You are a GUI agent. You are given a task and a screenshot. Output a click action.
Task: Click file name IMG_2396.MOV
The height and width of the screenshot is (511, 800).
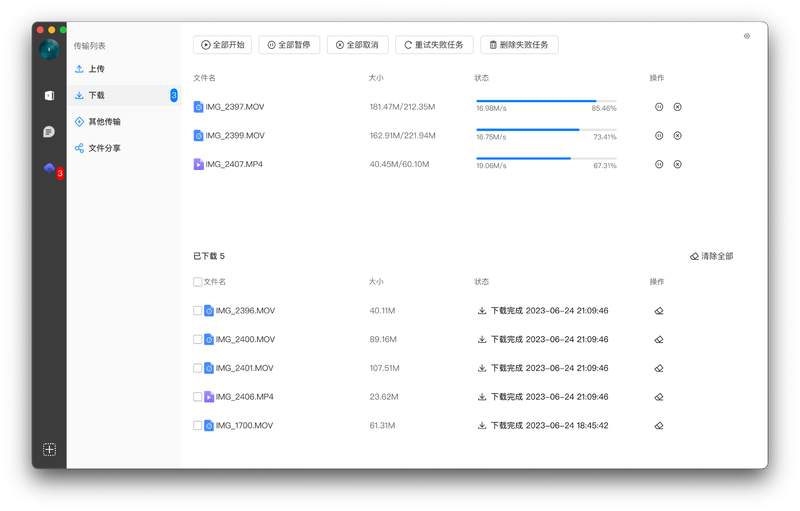pyautogui.click(x=245, y=311)
